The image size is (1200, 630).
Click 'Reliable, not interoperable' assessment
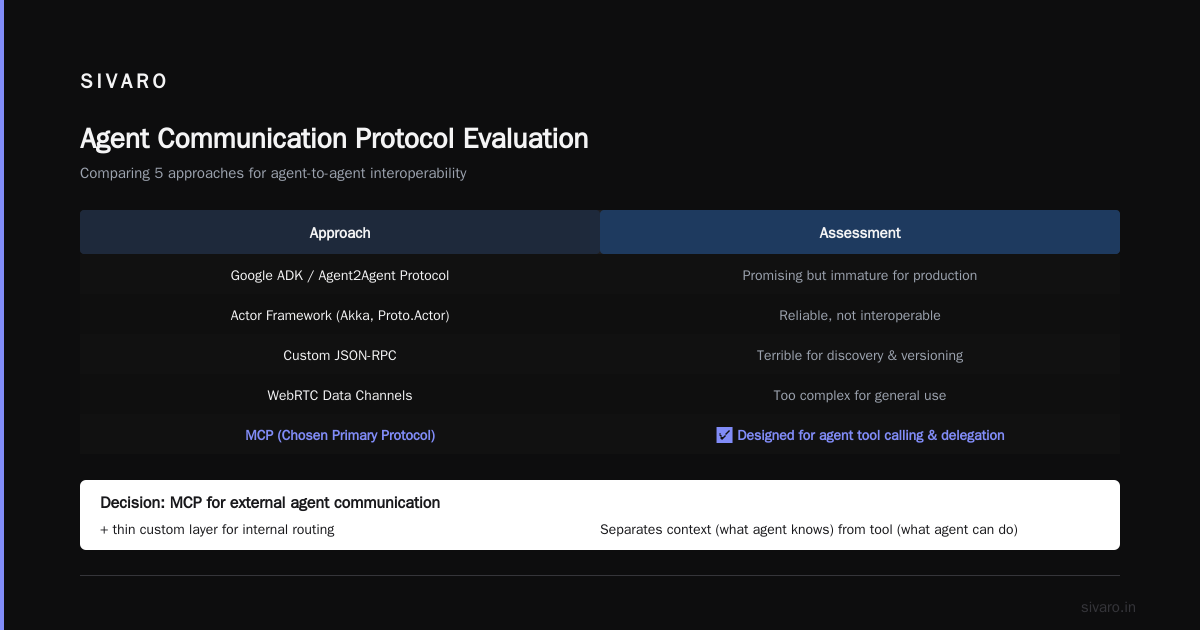click(860, 315)
